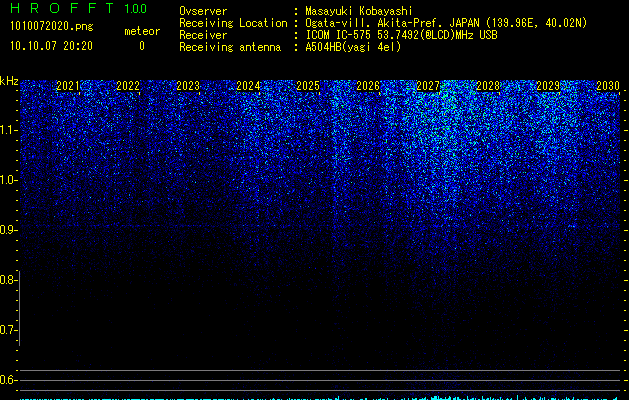
Task: Select the file name 1010072020.png
Action: pos(52,26)
